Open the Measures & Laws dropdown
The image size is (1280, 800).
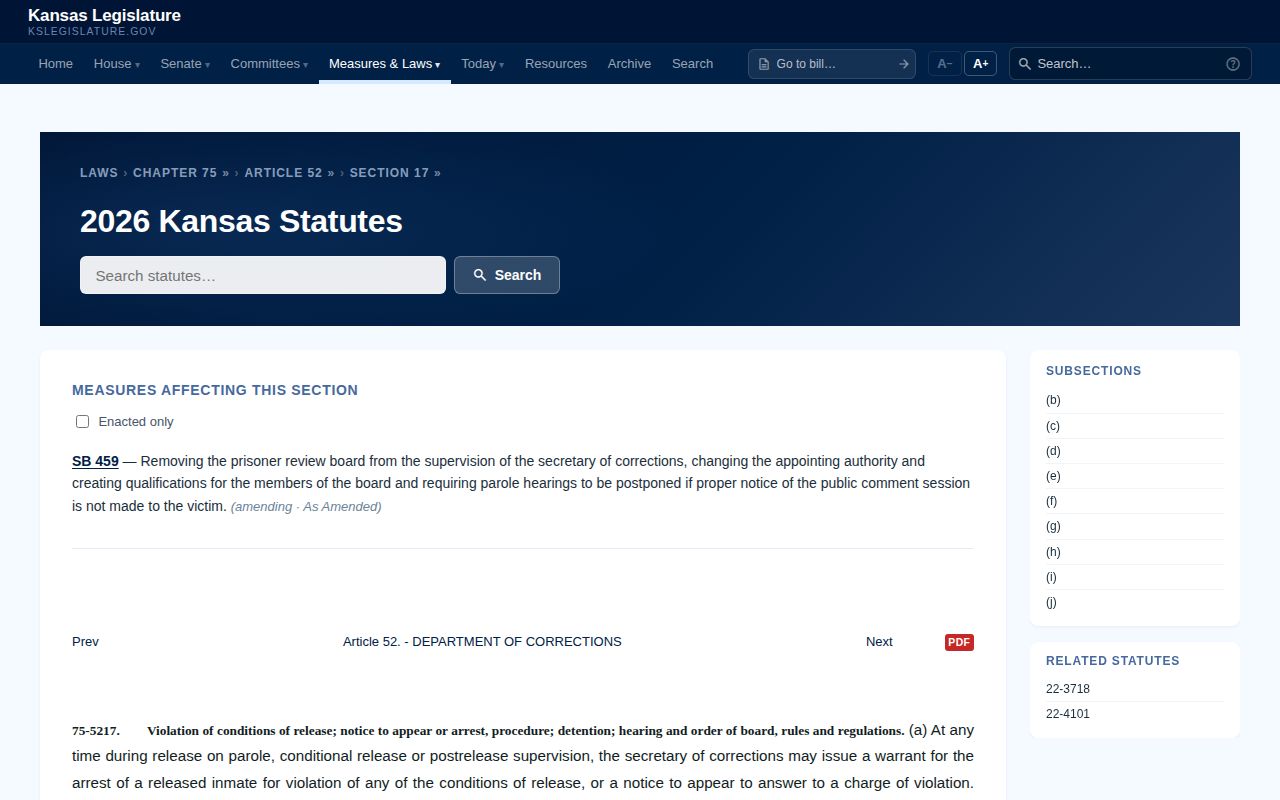385,64
